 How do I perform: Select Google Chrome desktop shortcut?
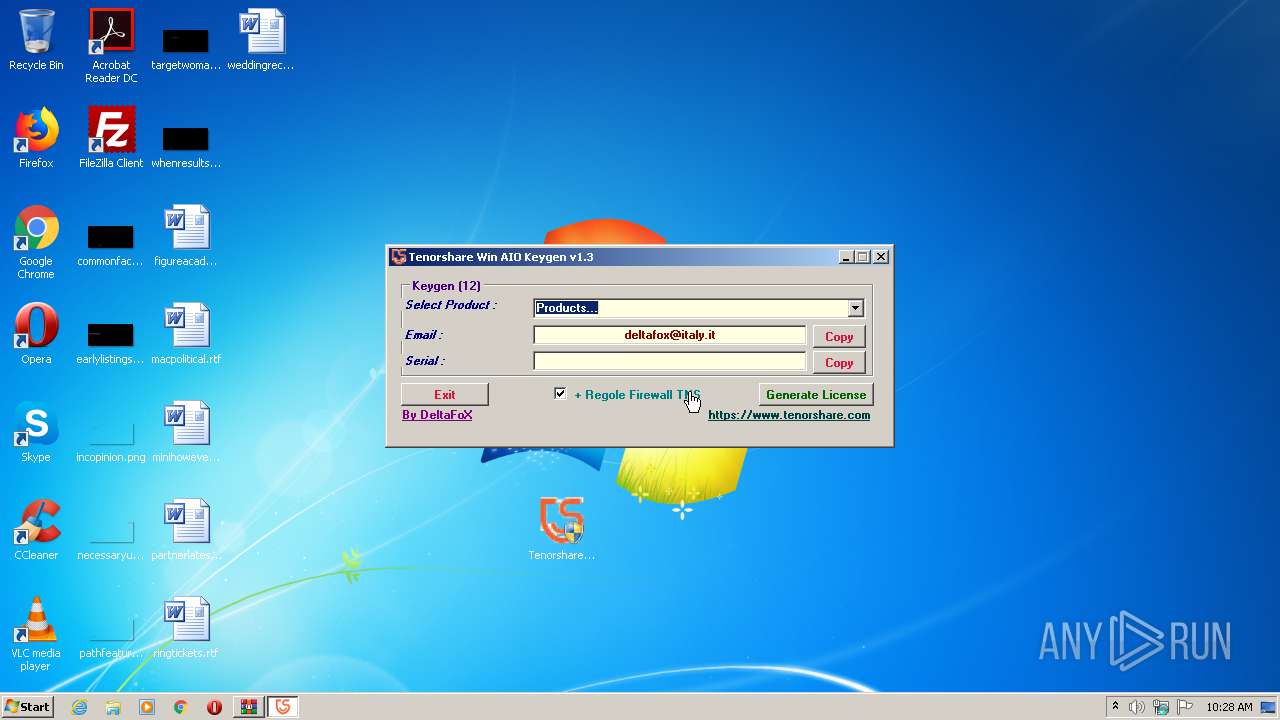click(x=36, y=243)
